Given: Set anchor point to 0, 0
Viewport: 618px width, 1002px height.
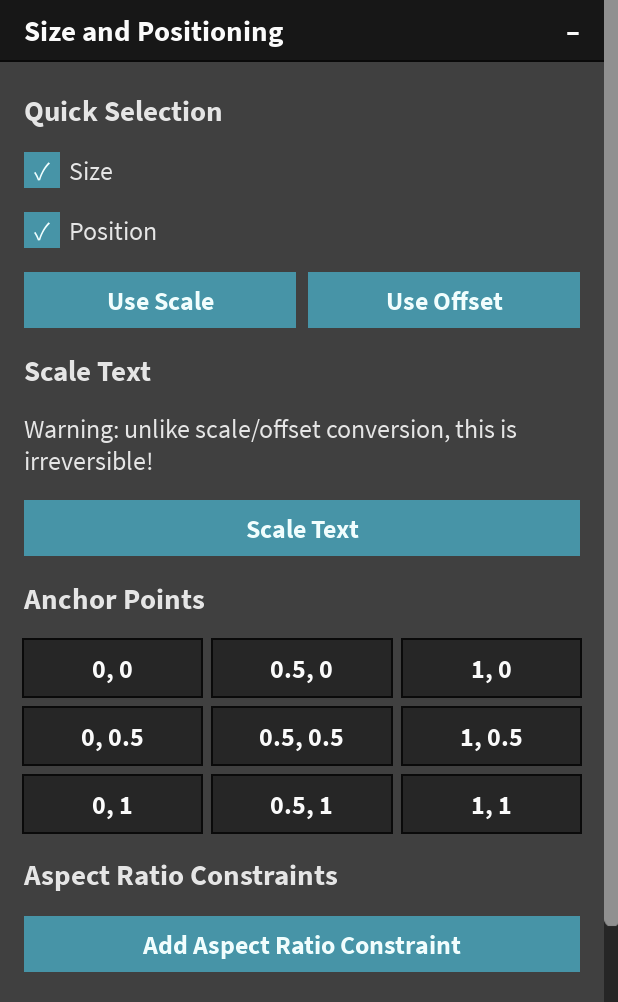Looking at the screenshot, I should [x=113, y=669].
